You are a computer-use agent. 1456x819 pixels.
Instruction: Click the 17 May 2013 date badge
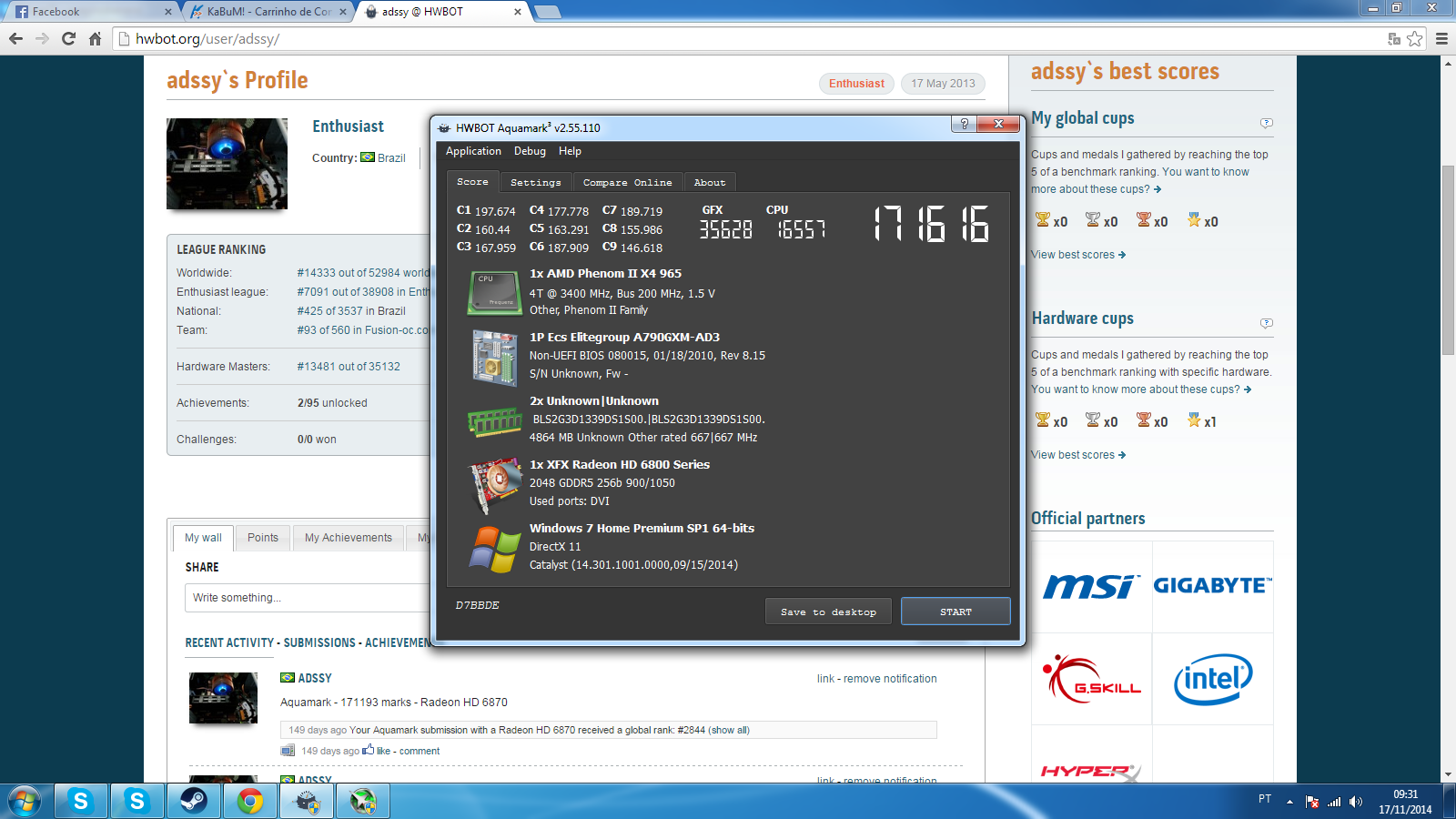click(x=943, y=84)
